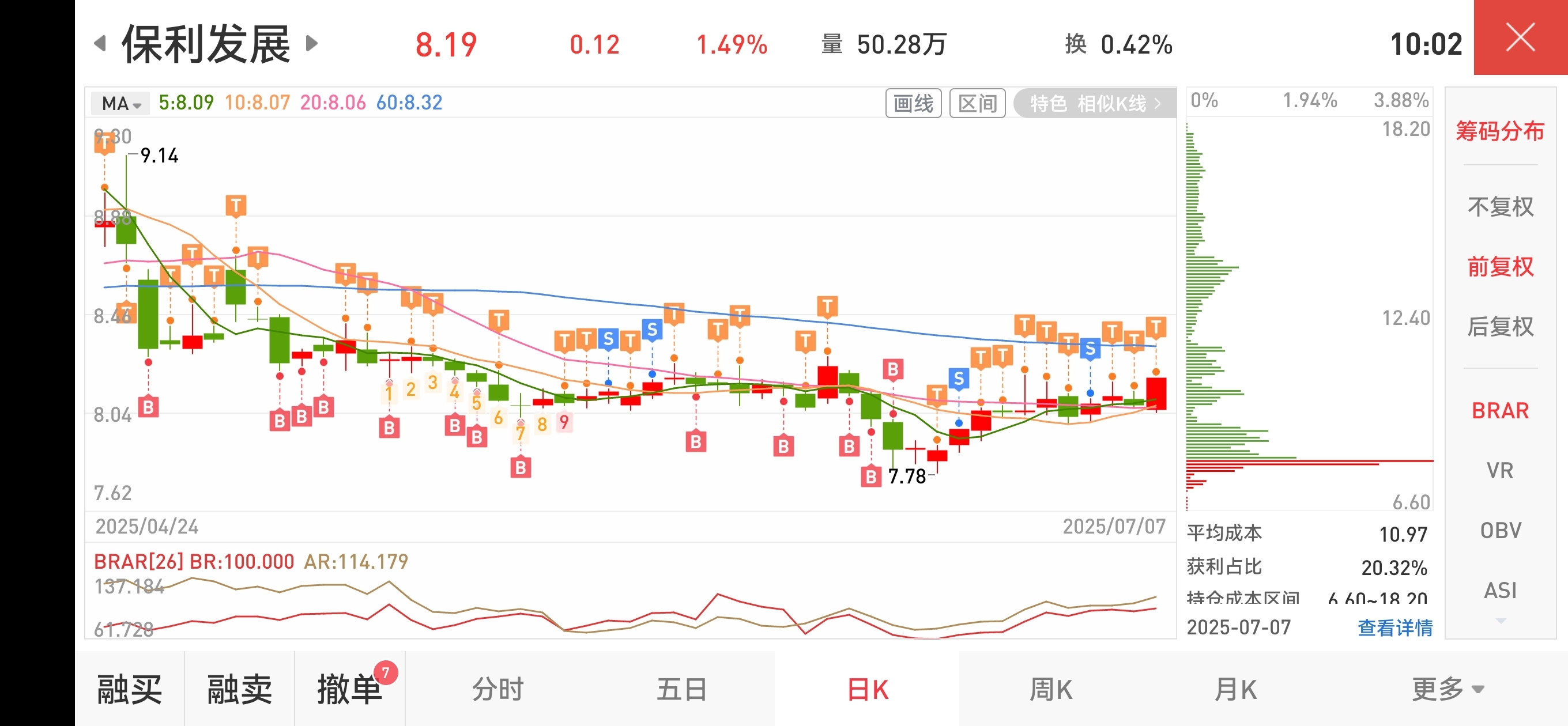The height and width of the screenshot is (726, 1568).
Task: Go to the previous stock with left arrow
Action: [100, 44]
